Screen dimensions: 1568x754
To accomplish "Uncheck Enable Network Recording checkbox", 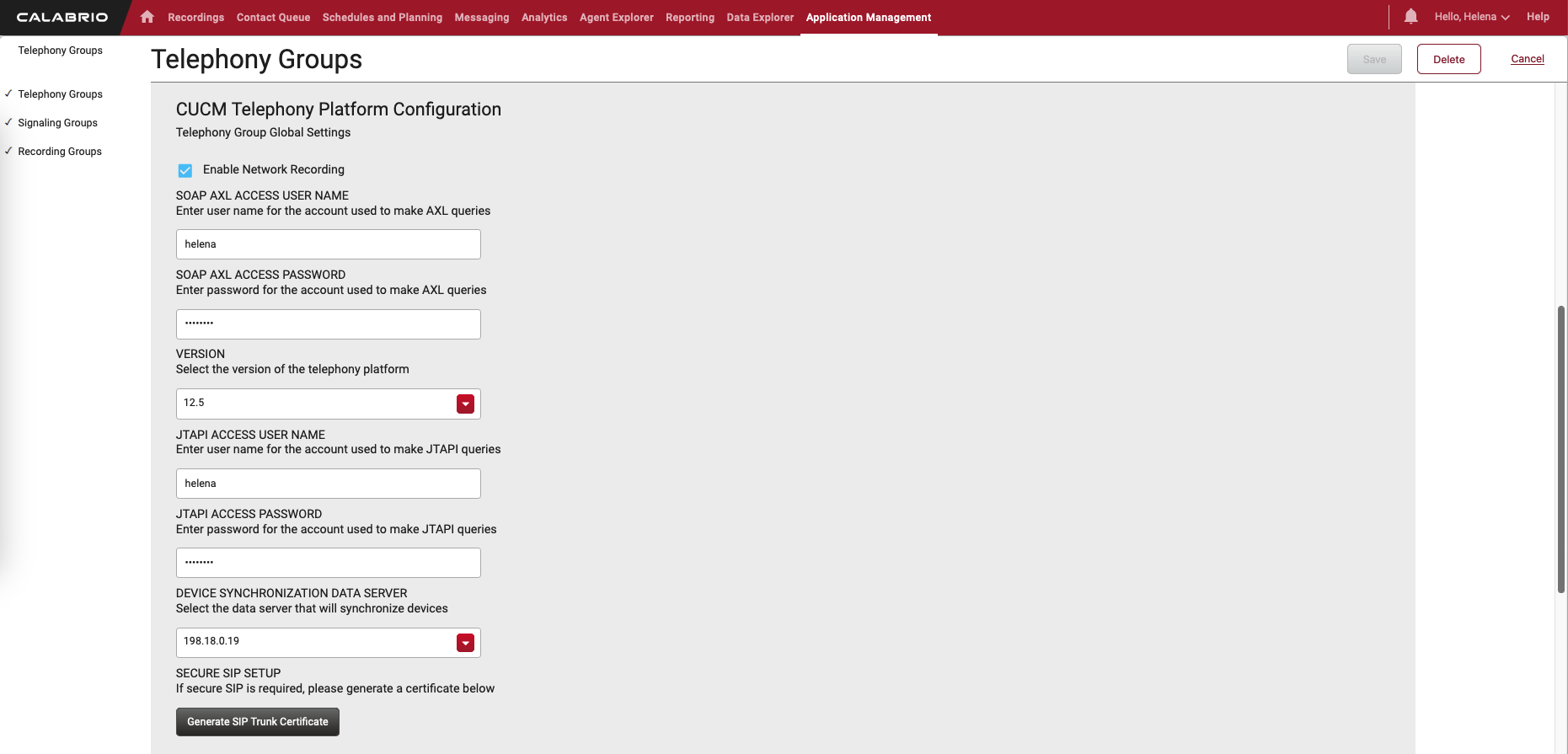I will 185,170.
